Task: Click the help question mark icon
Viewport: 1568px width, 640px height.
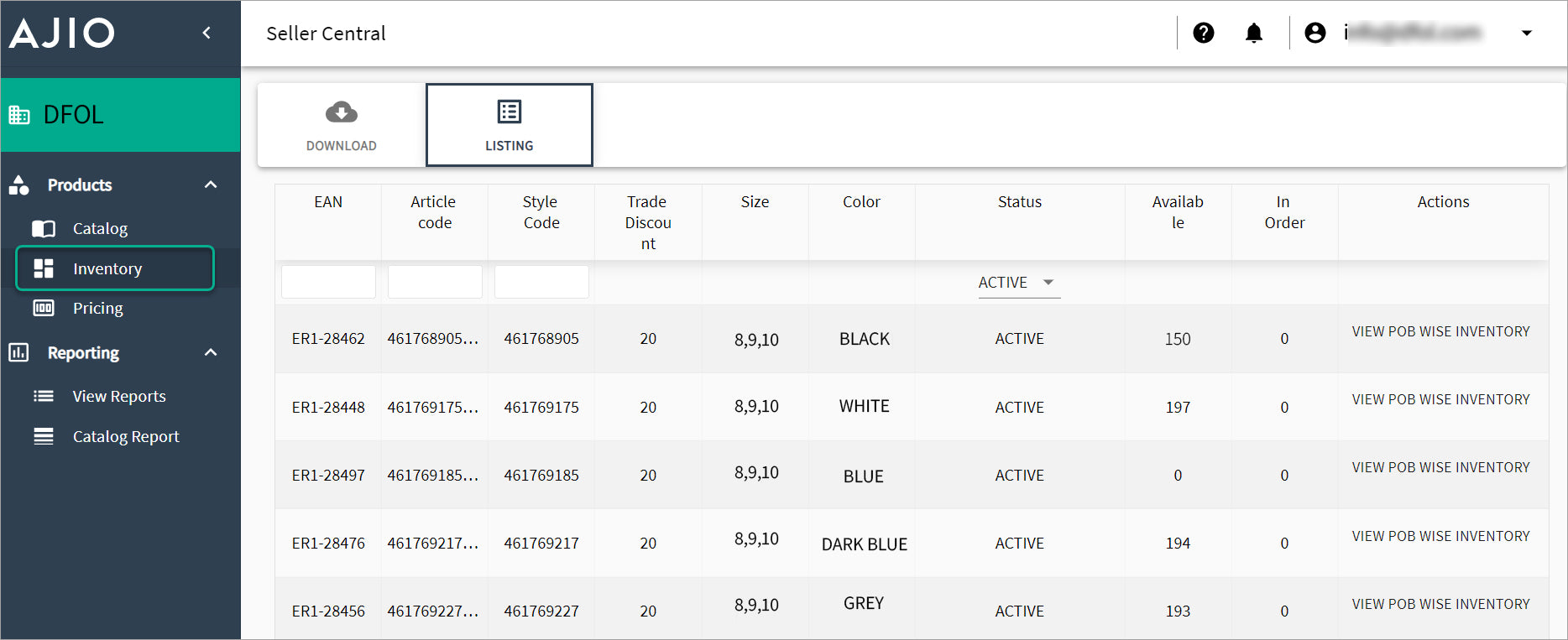Action: 1203,33
